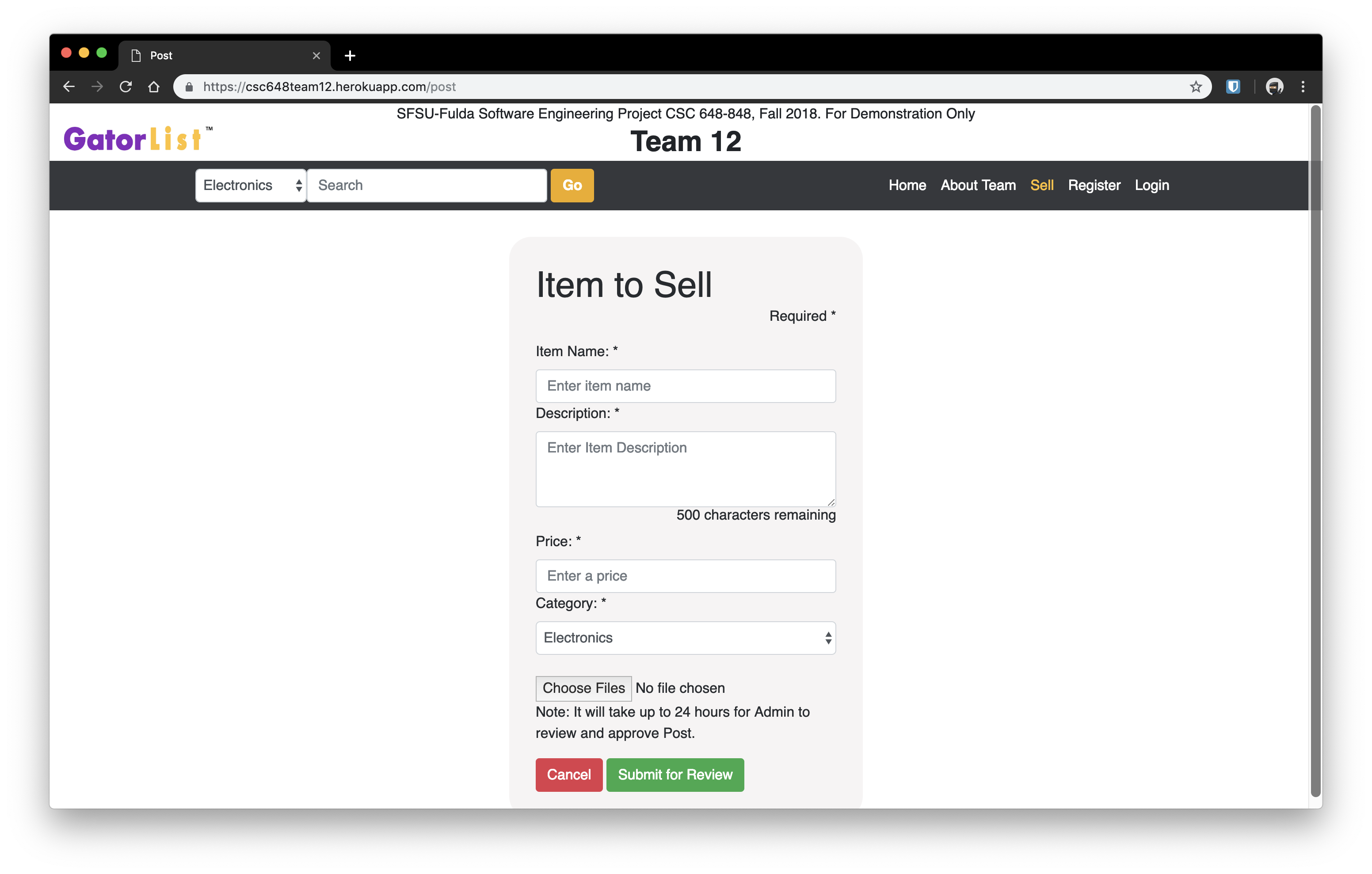Screen dimensions: 1372x874
Task: Open the Chrome profile avatar
Action: [x=1274, y=87]
